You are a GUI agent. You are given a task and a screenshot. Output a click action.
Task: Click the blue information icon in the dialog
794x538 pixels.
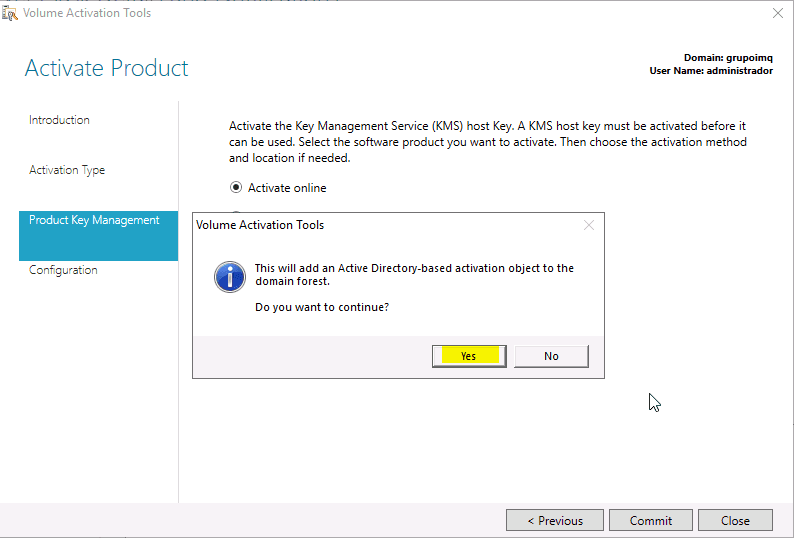click(230, 277)
